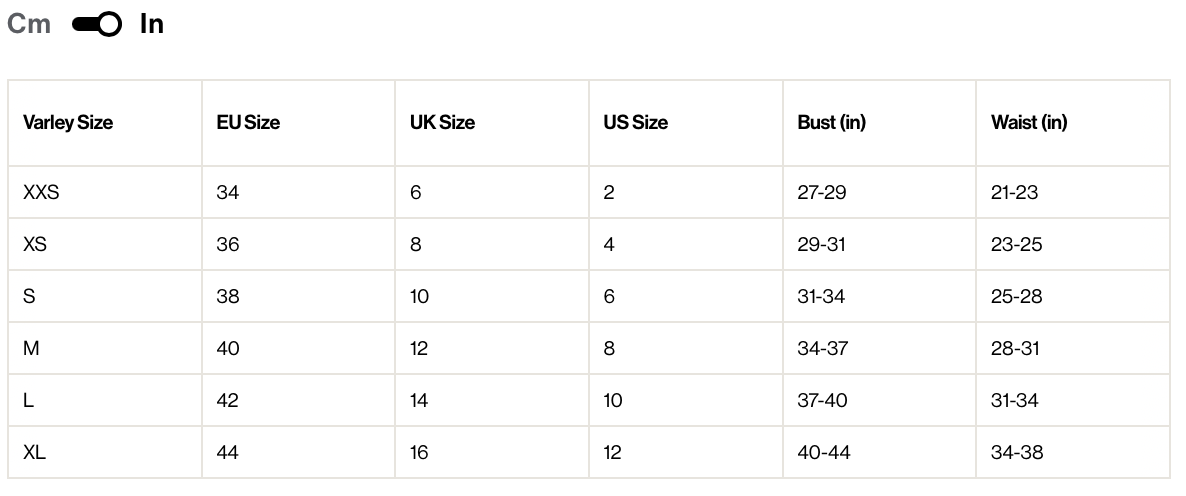Screen dimensions: 1186x496
Task: Click the Varley Size column header
Action: (68, 123)
